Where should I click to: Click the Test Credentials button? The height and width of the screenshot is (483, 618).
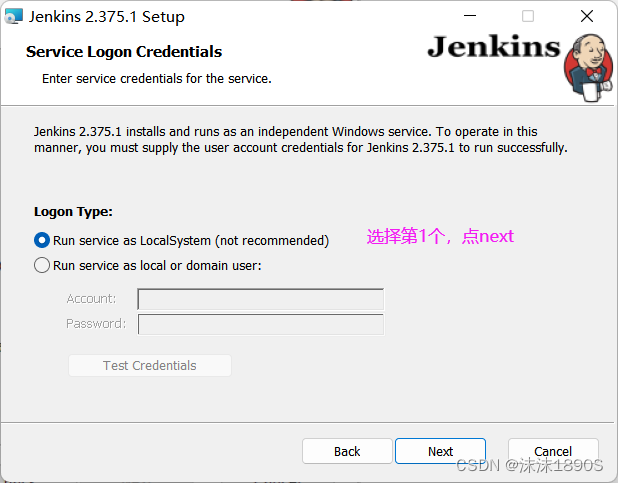[x=150, y=366]
